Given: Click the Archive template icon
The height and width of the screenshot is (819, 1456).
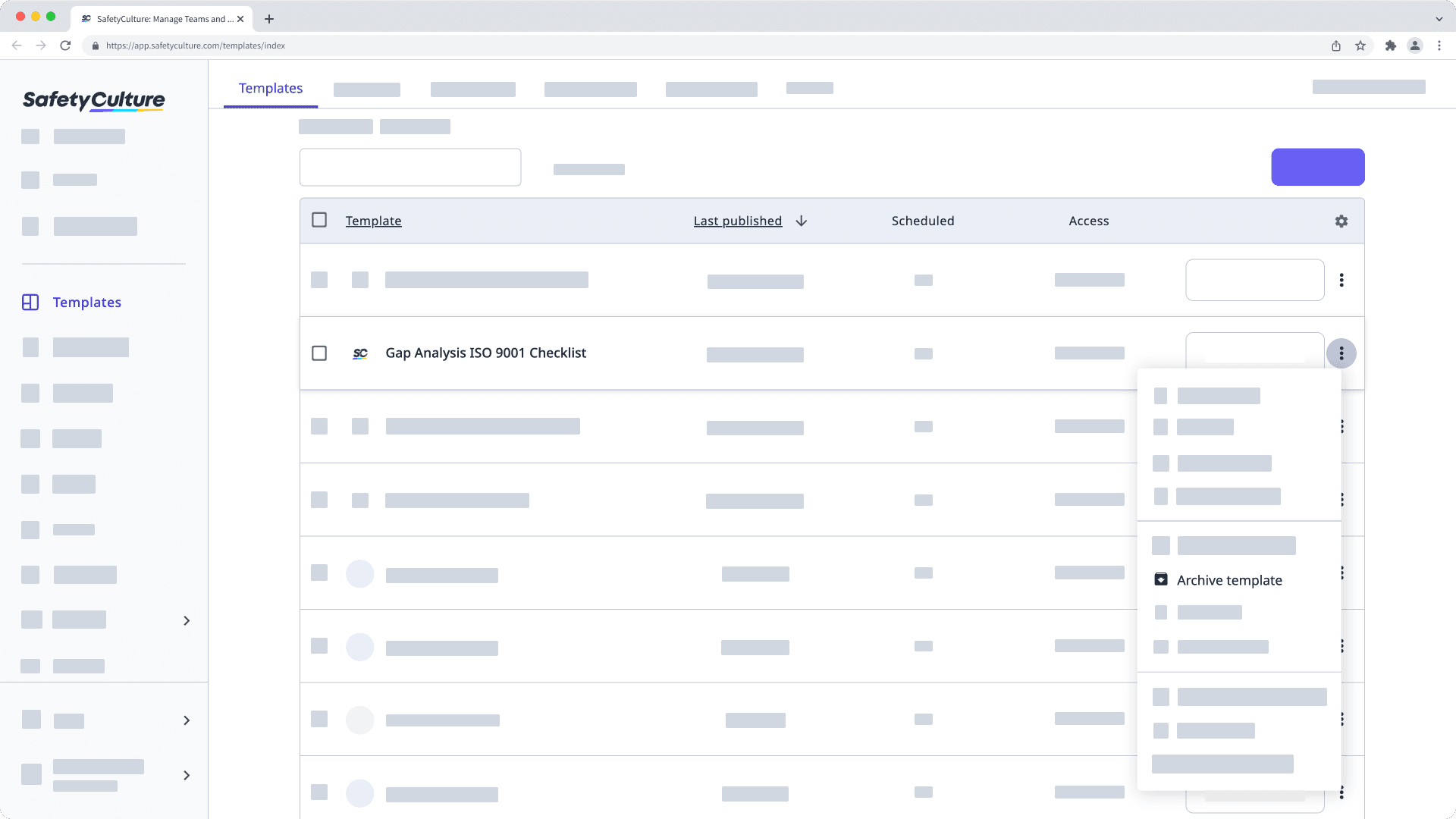Looking at the screenshot, I should coord(1160,579).
